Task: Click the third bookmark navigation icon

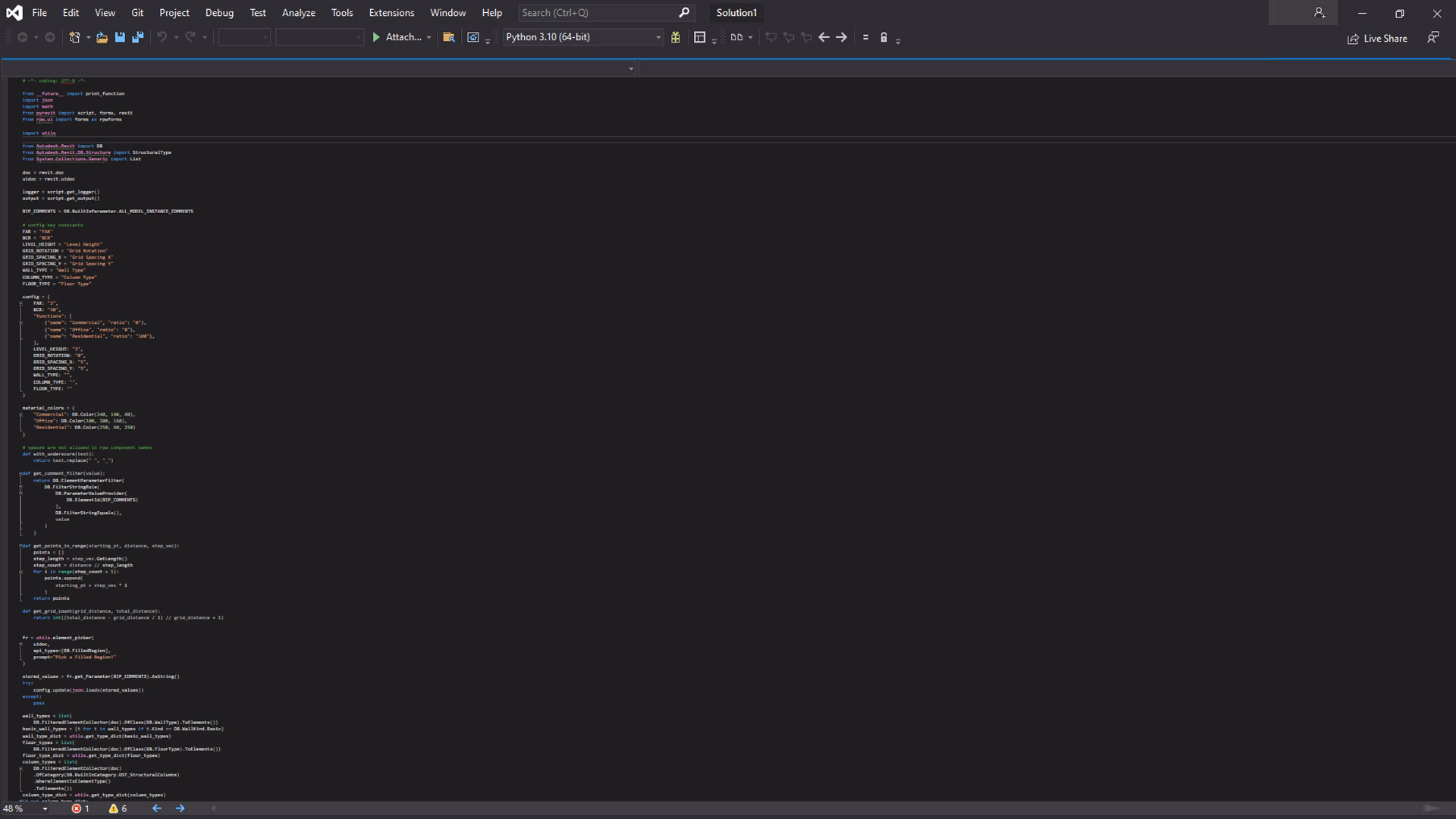Action: (806, 37)
